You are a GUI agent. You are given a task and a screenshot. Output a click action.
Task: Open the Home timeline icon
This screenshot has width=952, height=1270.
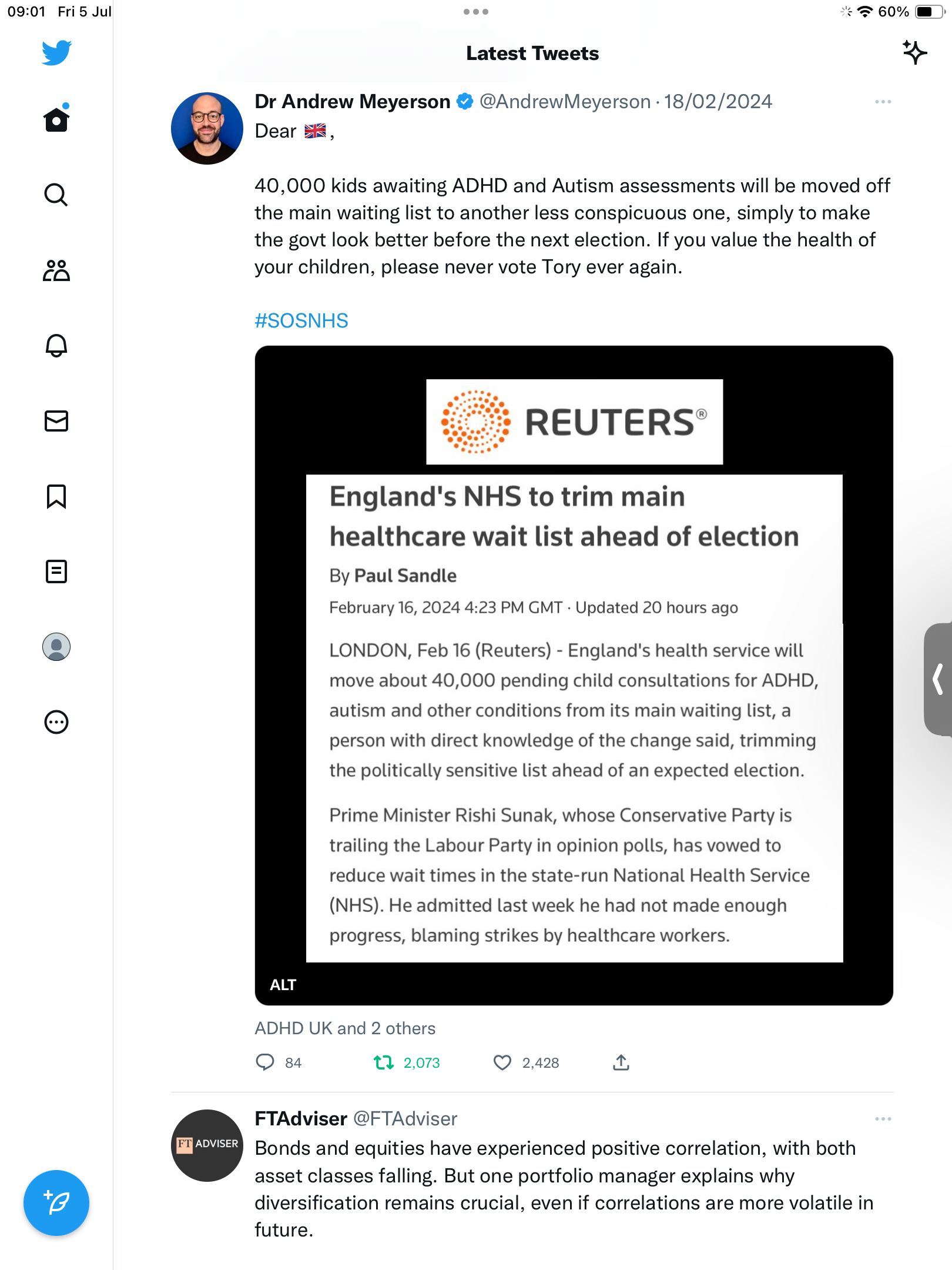pyautogui.click(x=56, y=119)
